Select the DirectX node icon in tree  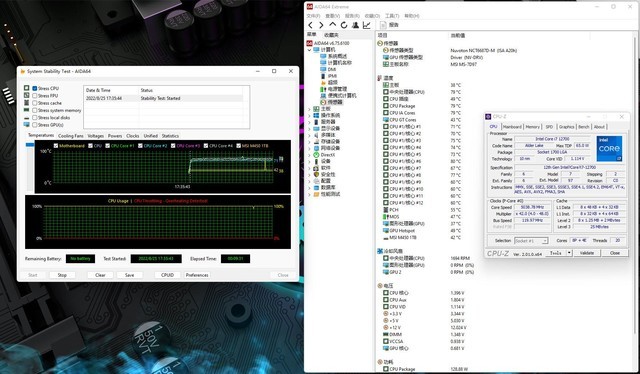point(316,155)
